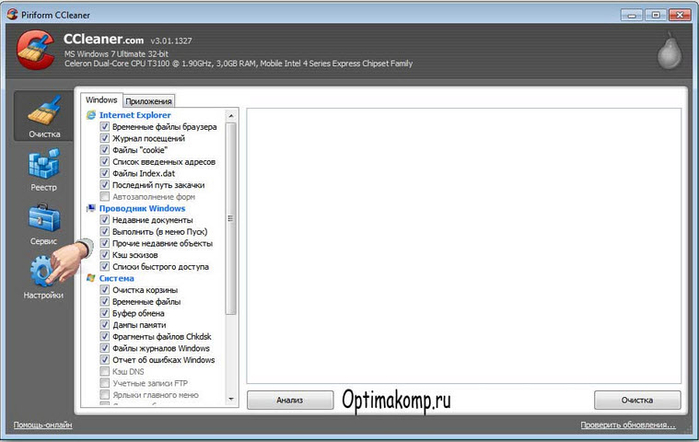Click the title bar CCleaner icon

pos(12,14)
